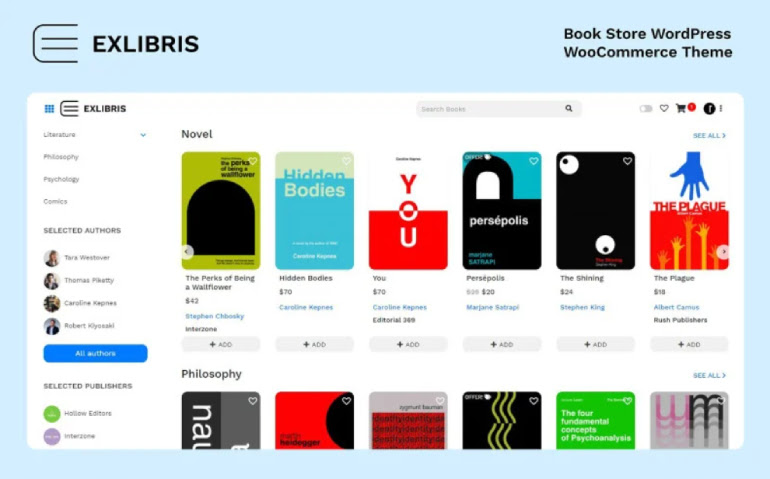Click the user avatar icon
Image resolution: width=770 pixels, height=479 pixels.
[x=709, y=109]
